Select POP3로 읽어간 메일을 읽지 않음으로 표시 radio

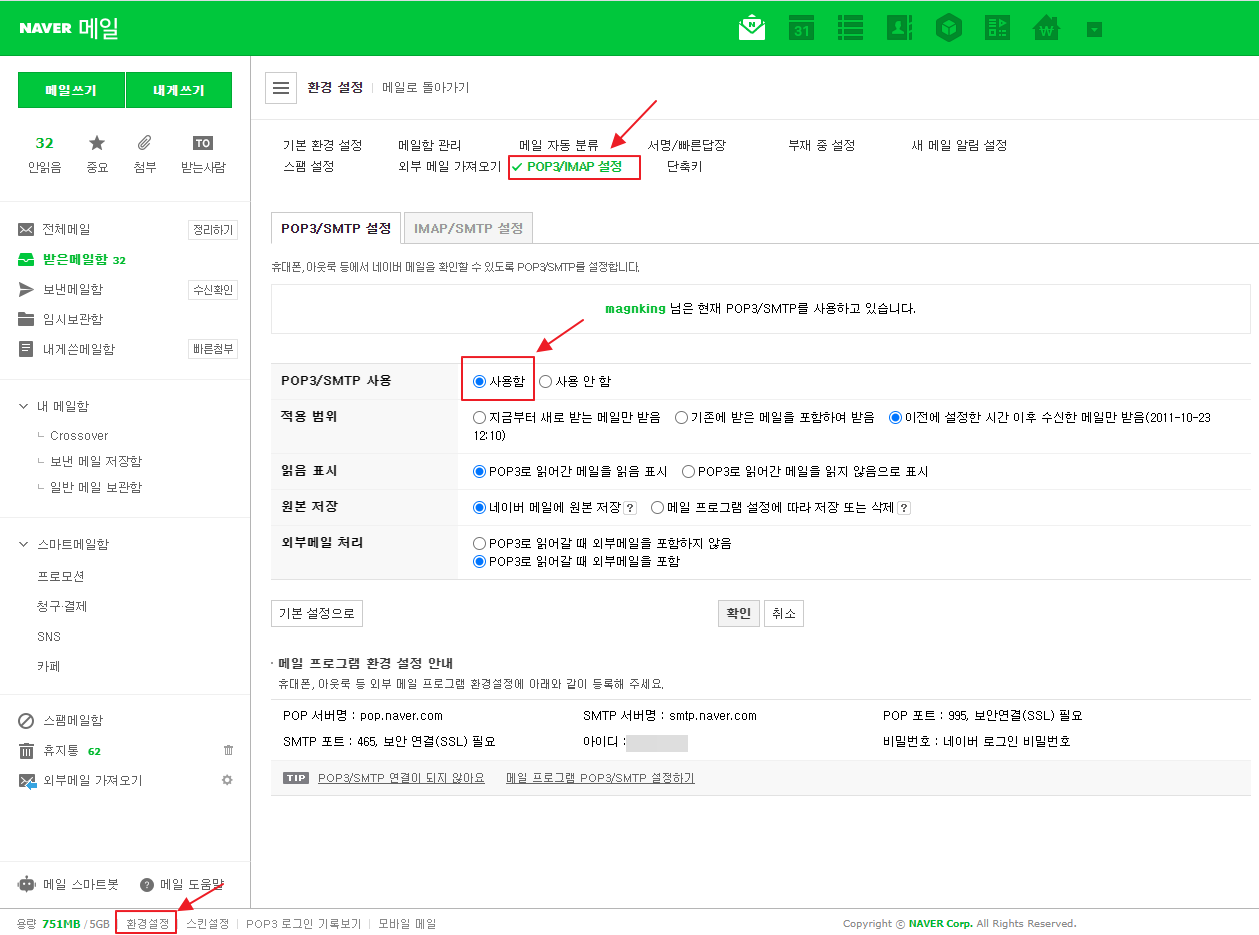(x=688, y=471)
